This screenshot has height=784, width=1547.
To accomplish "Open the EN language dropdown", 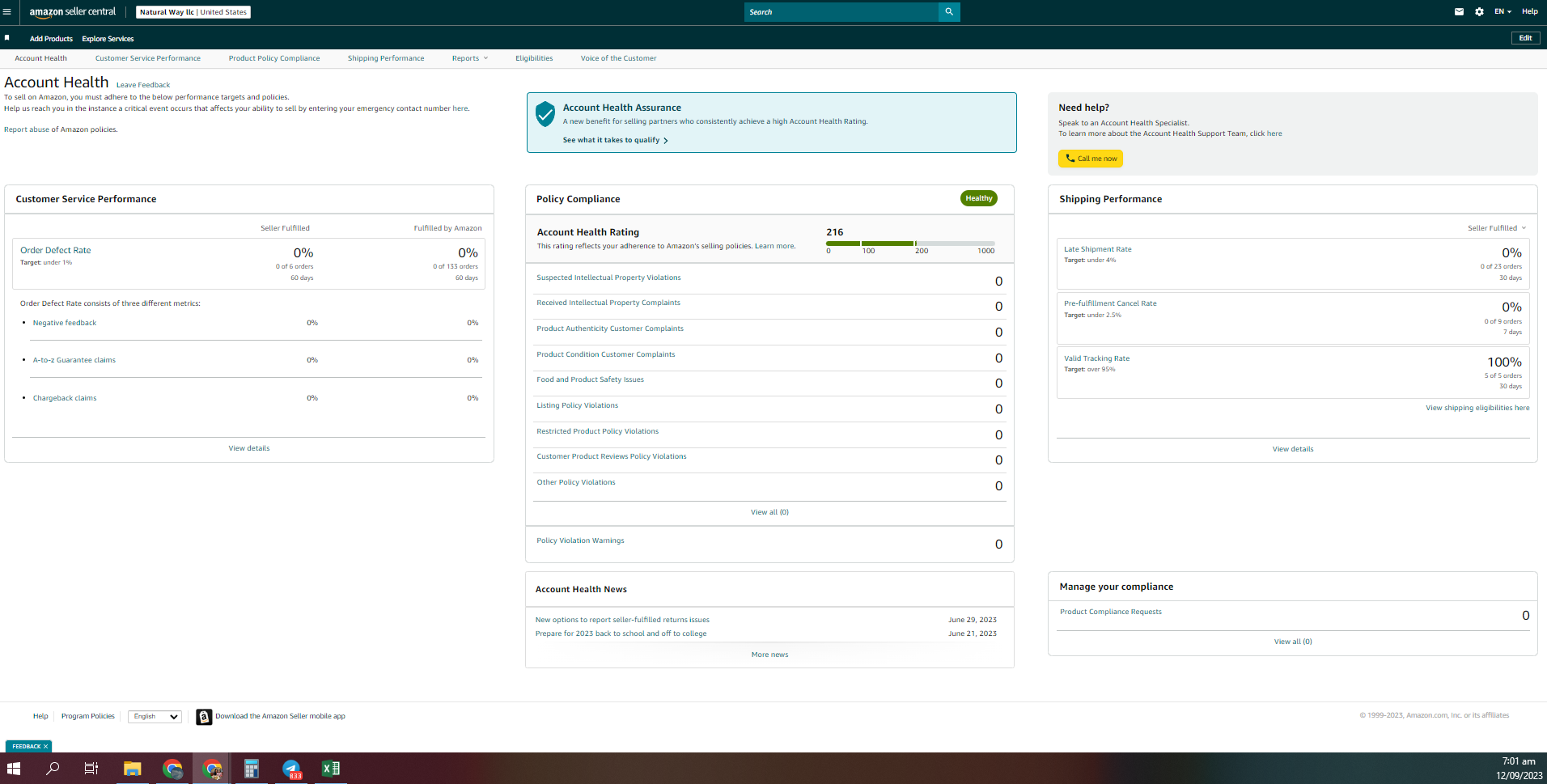I will coord(1502,12).
